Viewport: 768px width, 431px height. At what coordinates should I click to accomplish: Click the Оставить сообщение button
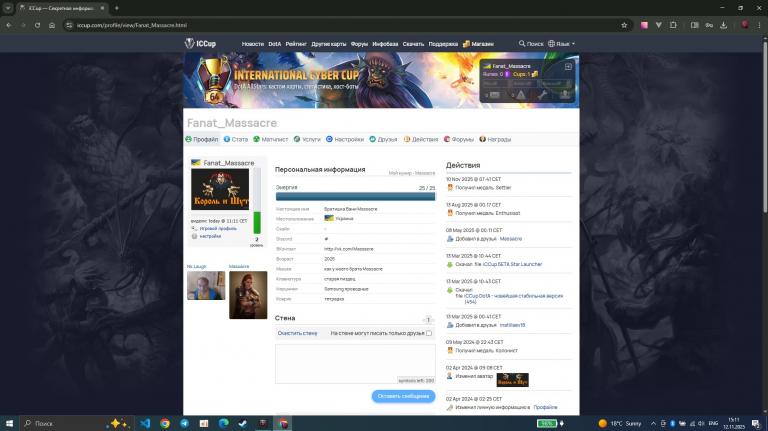(403, 396)
